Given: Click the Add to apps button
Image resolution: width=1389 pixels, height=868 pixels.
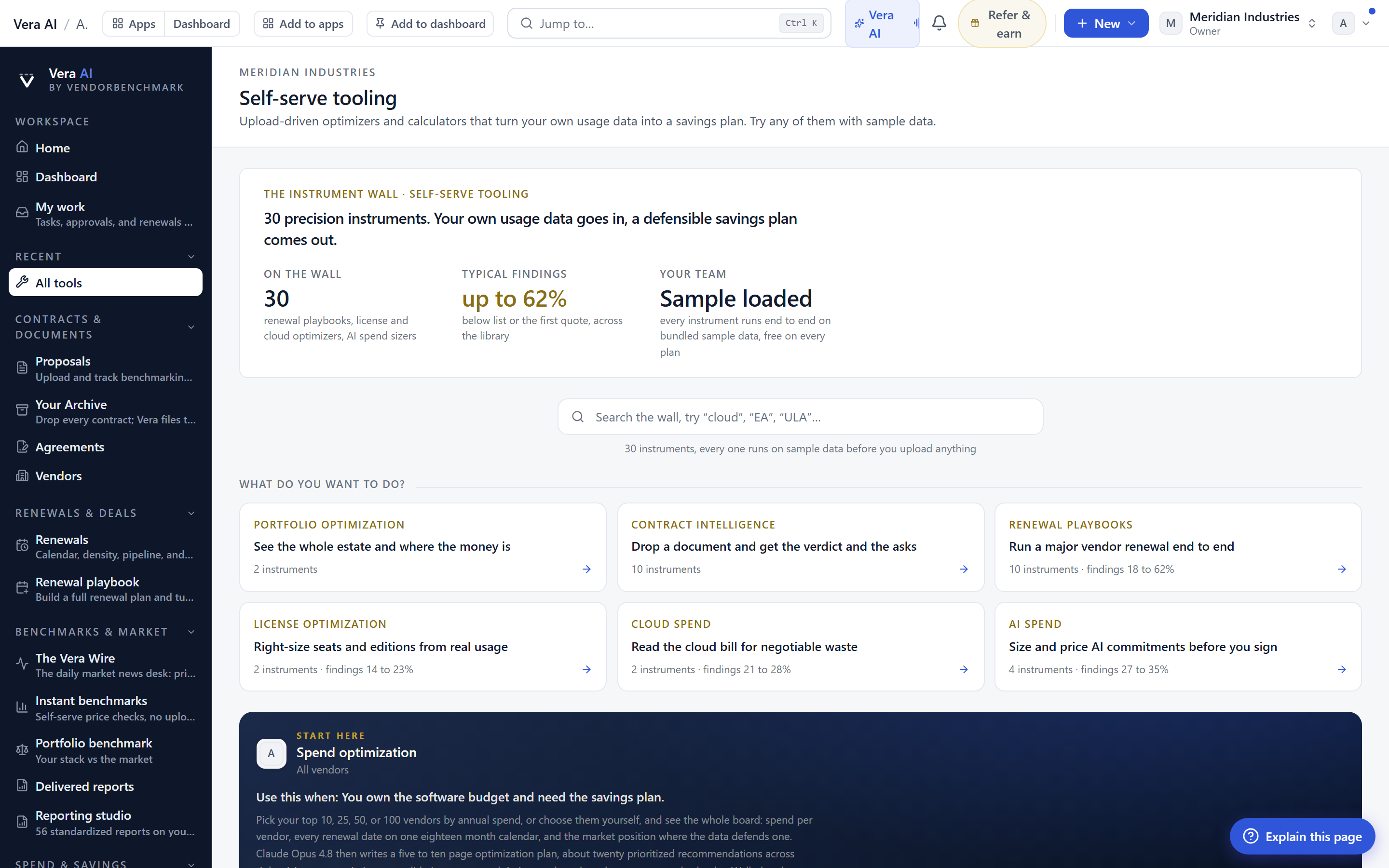Looking at the screenshot, I should pos(303,24).
